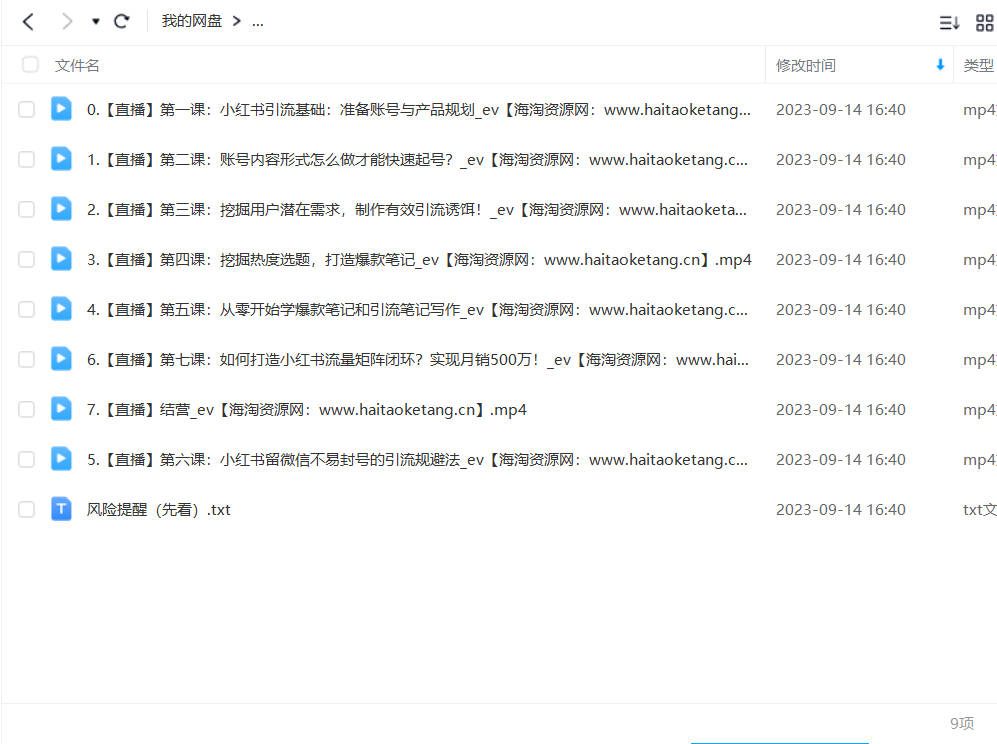Sort by 文件名 column header
Viewport: 997px width, 744px height.
77,65
